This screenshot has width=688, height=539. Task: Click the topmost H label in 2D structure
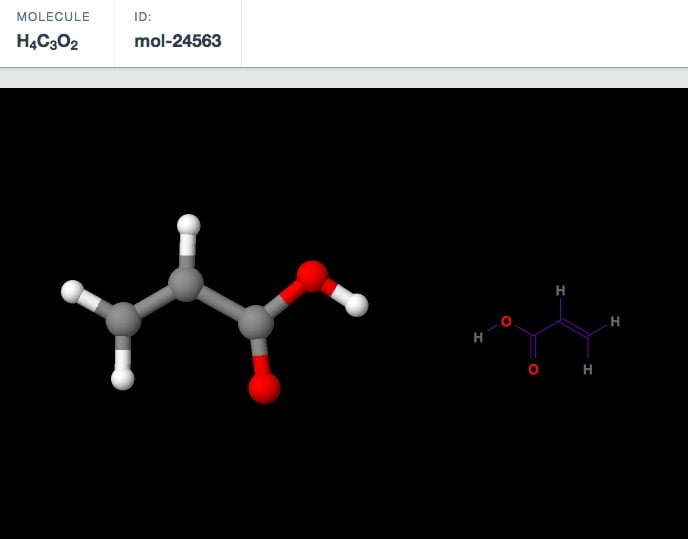click(560, 291)
